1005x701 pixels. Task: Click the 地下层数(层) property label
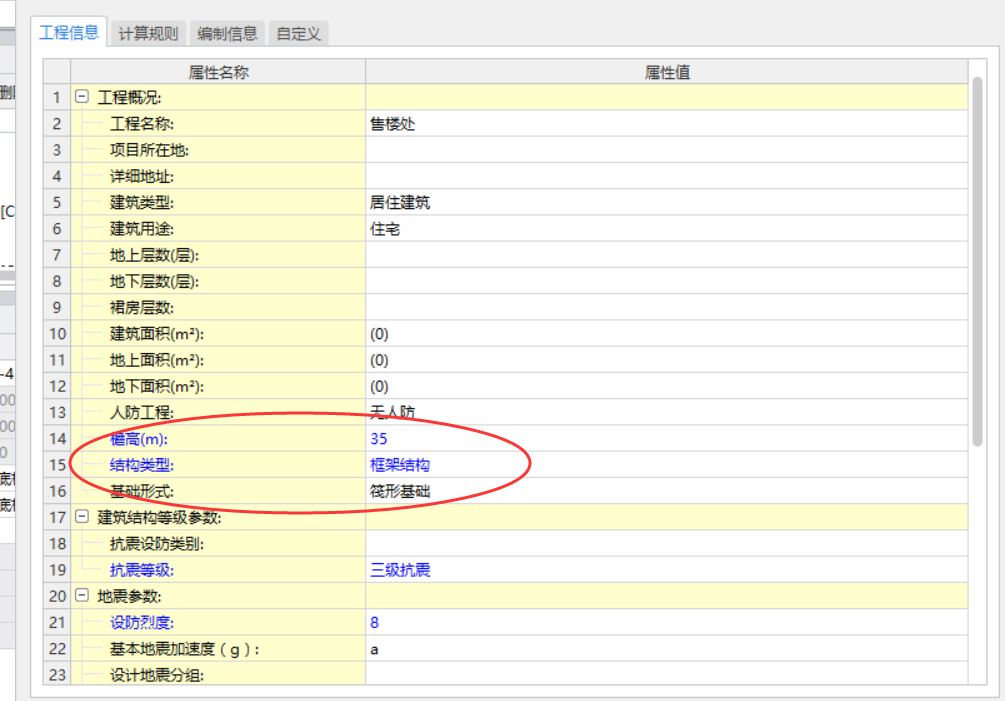pyautogui.click(x=154, y=281)
